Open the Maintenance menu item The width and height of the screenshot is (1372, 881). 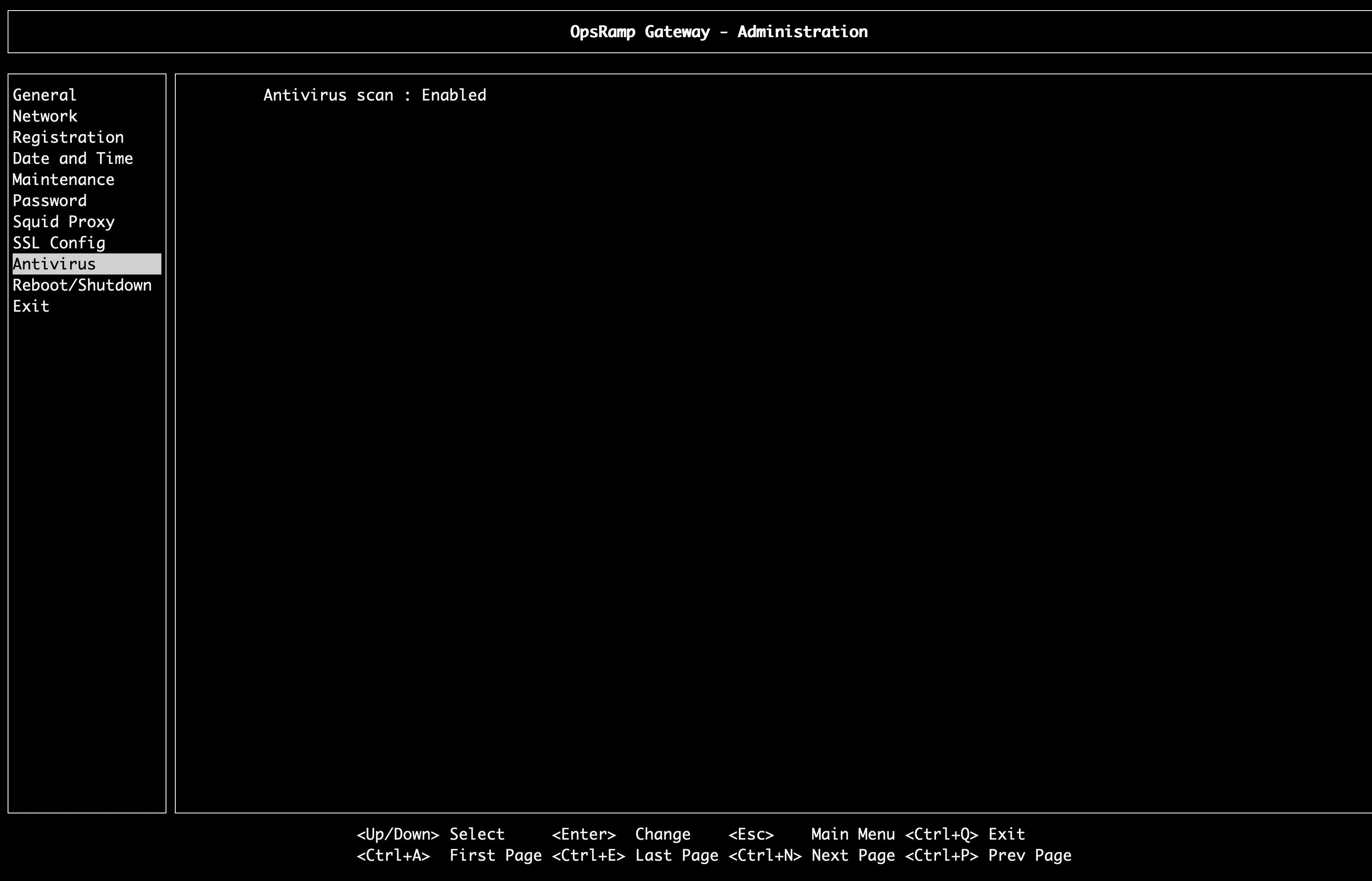63,179
